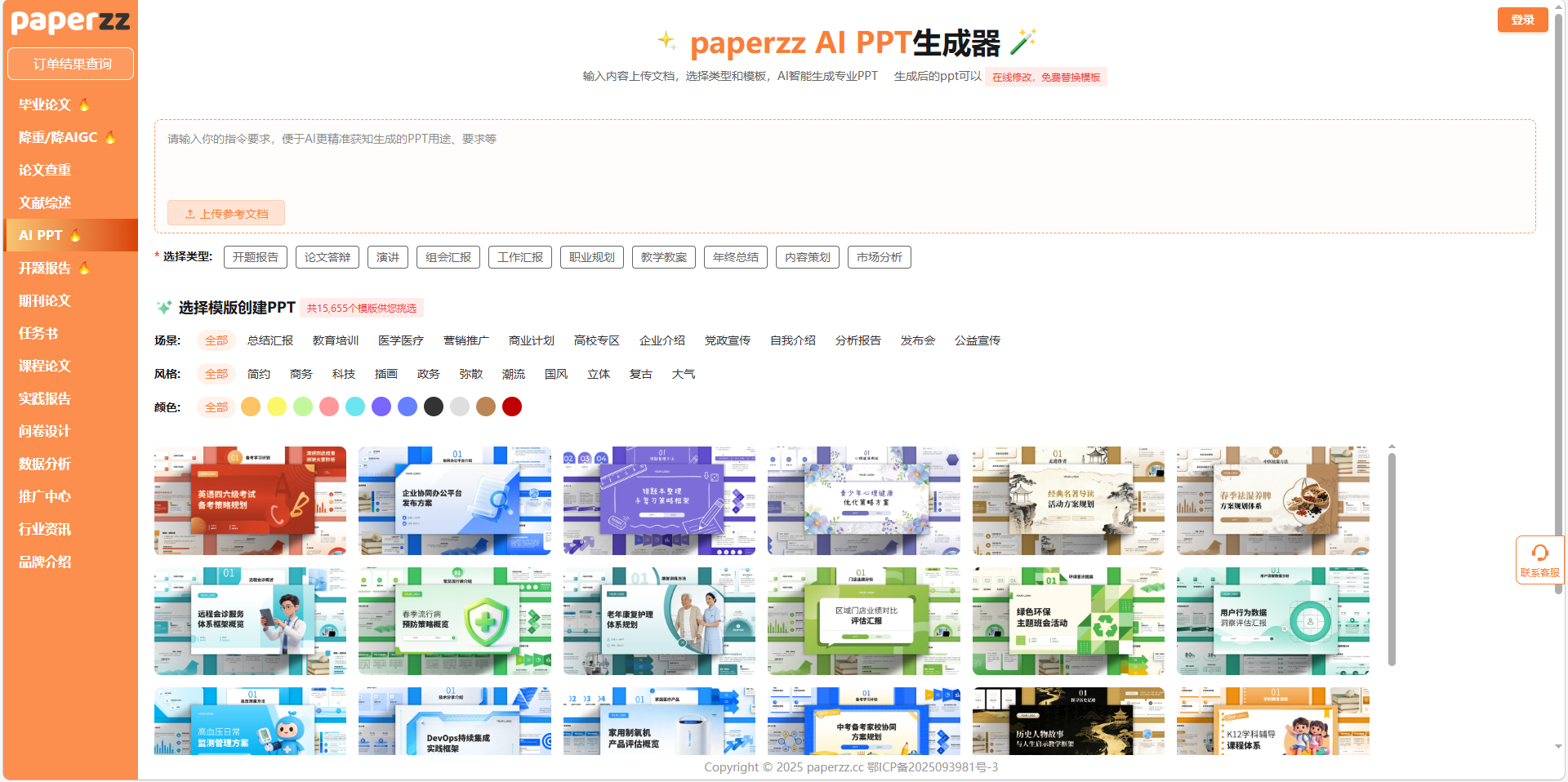This screenshot has height=782, width=1568.
Task: Filter templates by purple color circle
Action: (381, 407)
